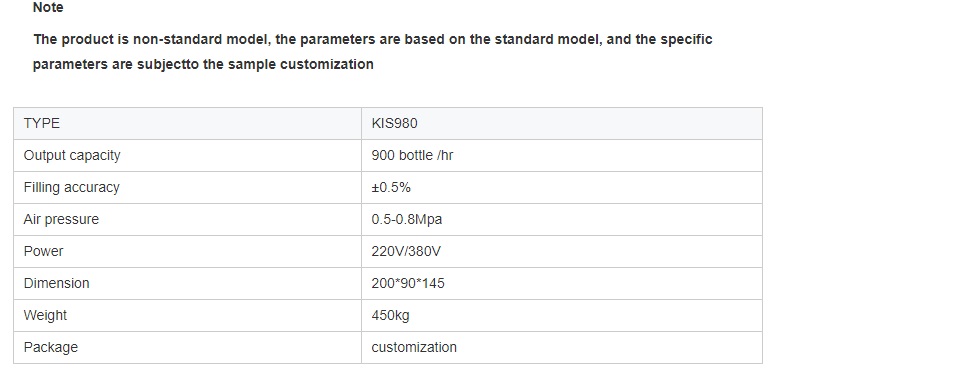Select the Air pressure label cell
The image size is (954, 369).
point(187,219)
